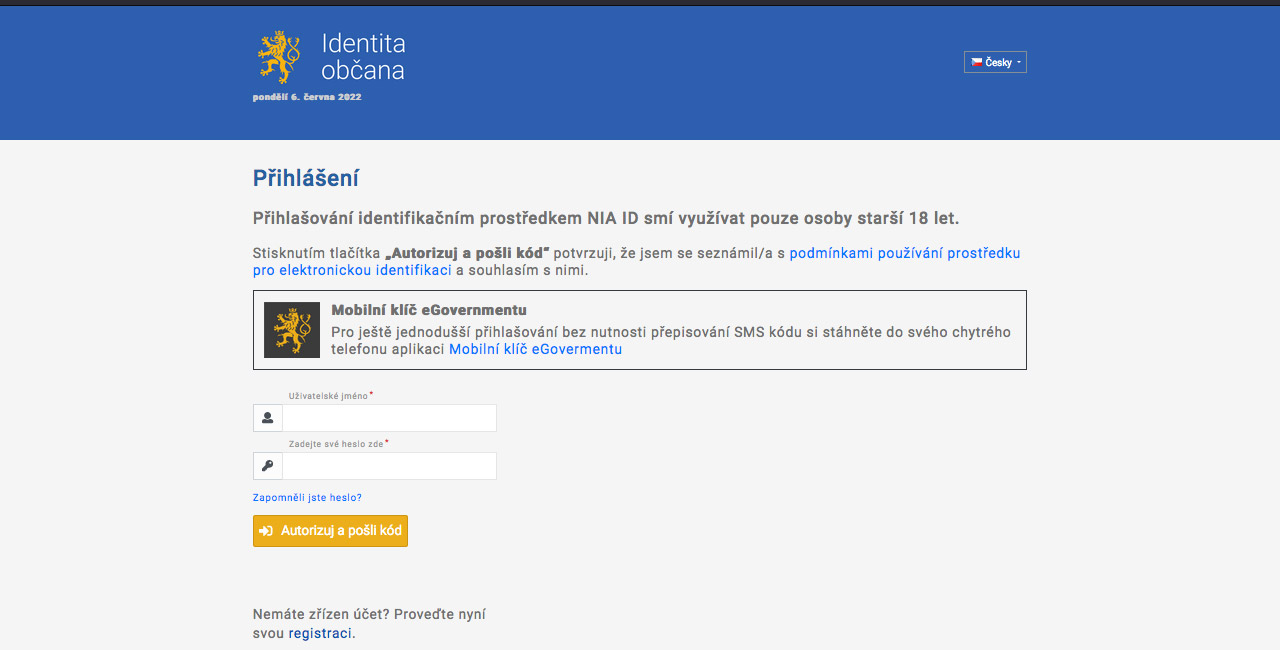1280x650 pixels.
Task: Click the golden lion logo in header
Action: pos(279,56)
